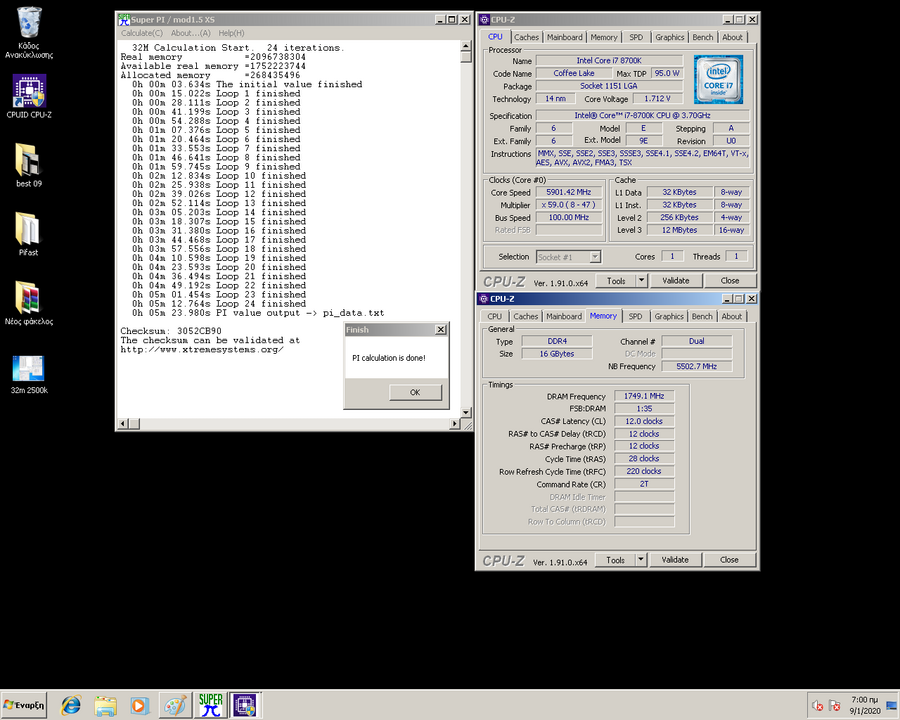Open SPD tab in lower CPU-Z window

[x=635, y=316]
